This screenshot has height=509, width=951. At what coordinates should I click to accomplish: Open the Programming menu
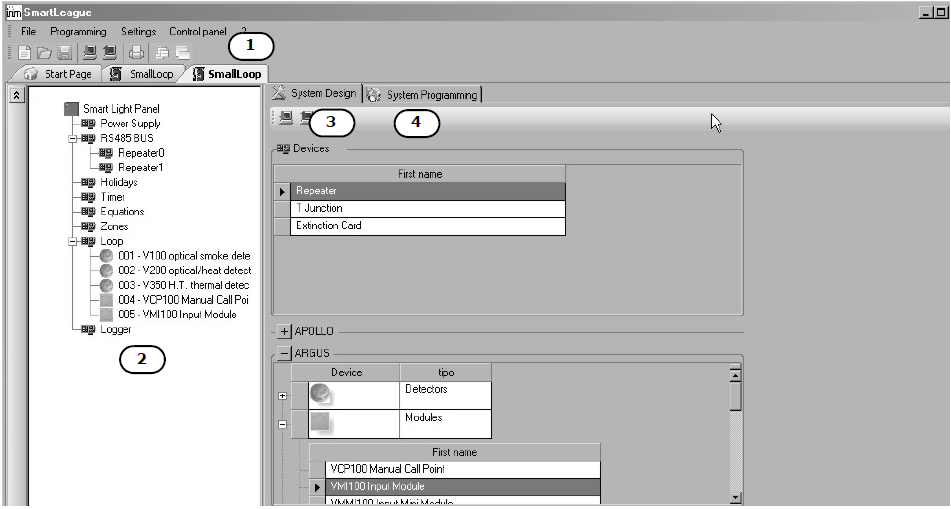[78, 32]
